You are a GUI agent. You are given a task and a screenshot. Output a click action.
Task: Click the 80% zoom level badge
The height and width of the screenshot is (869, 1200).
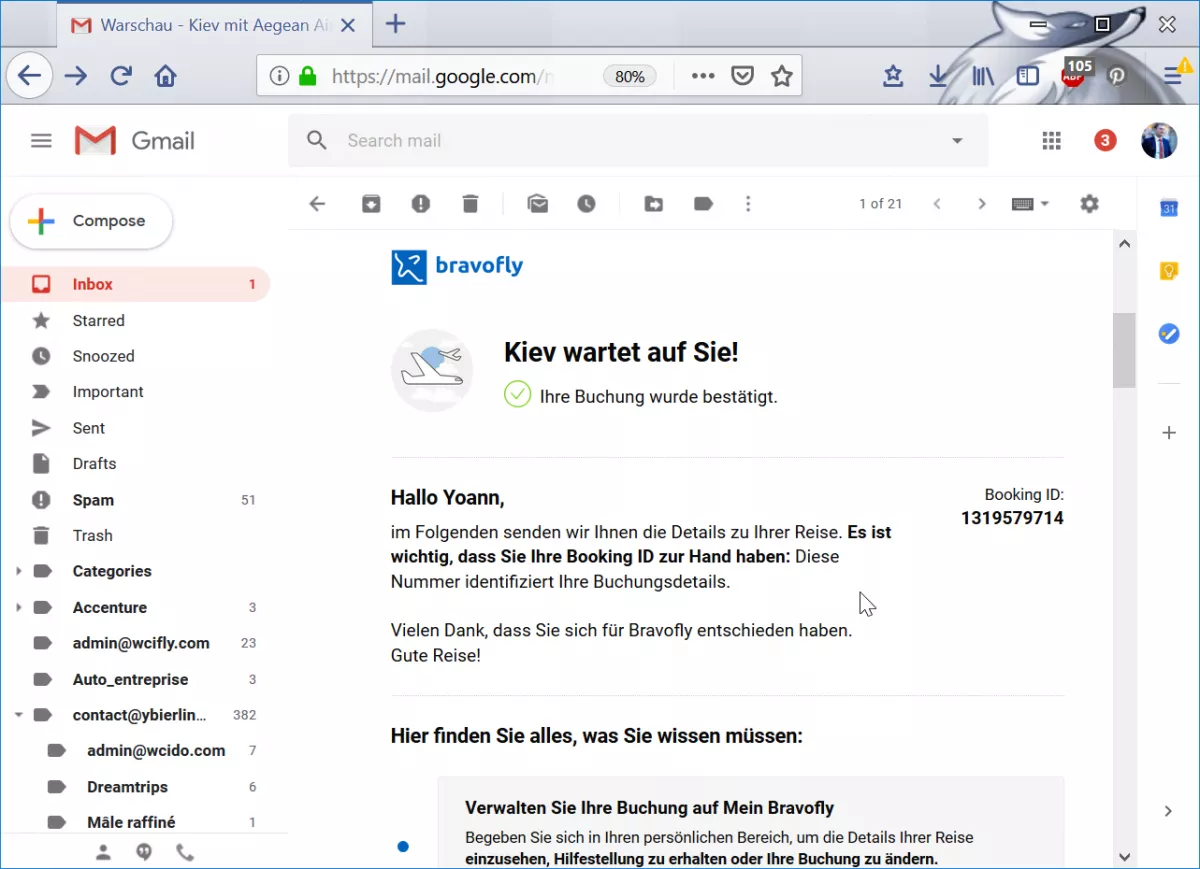coord(630,76)
